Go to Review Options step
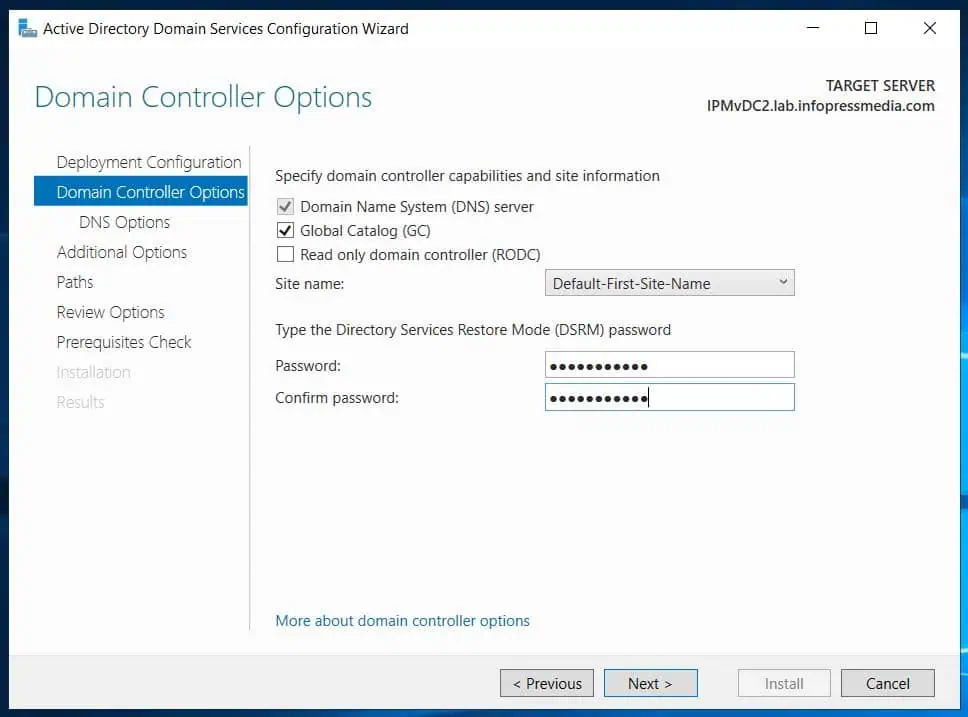The height and width of the screenshot is (717, 968). pos(111,312)
